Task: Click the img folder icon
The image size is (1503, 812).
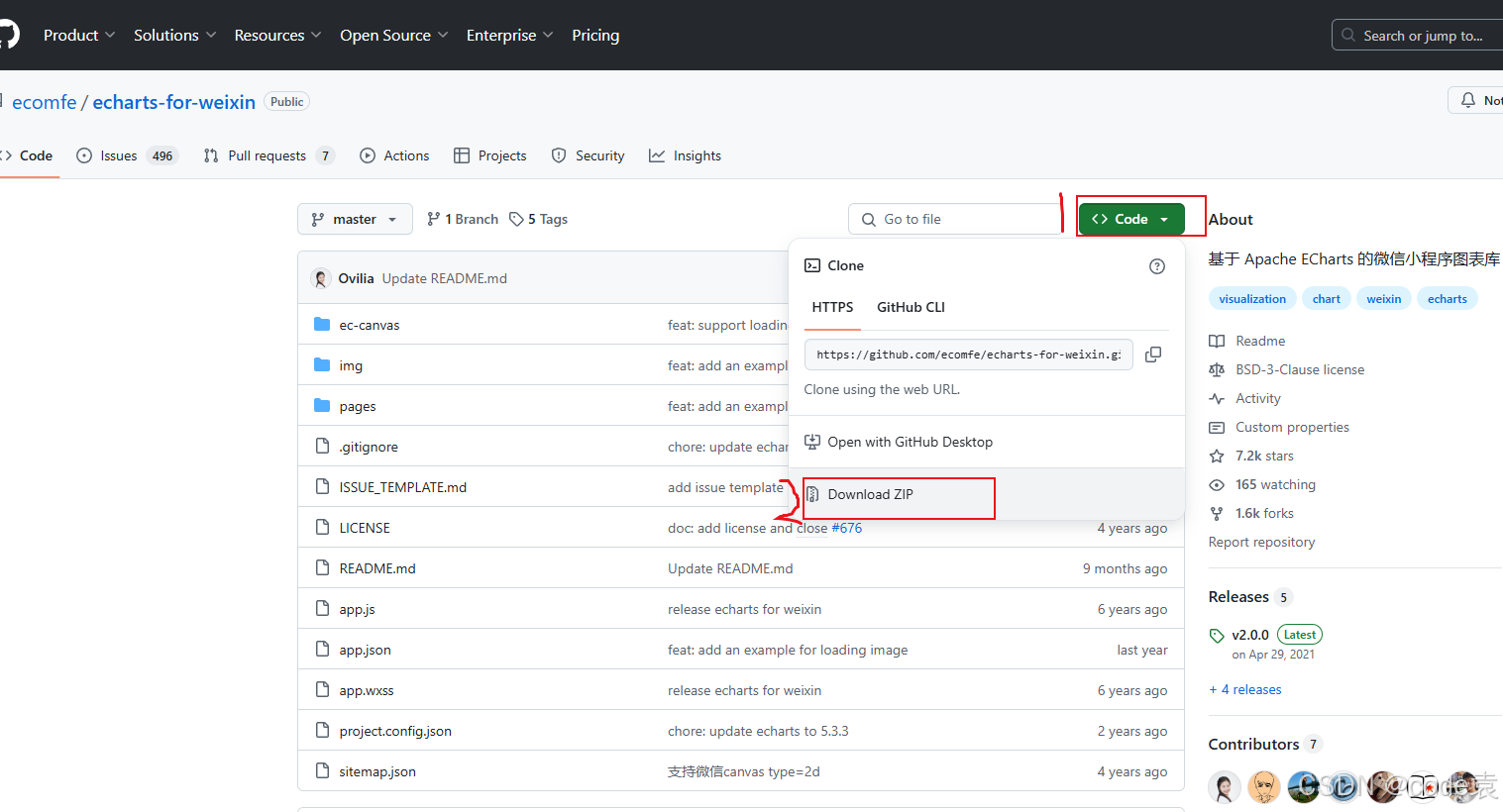Action: [322, 365]
